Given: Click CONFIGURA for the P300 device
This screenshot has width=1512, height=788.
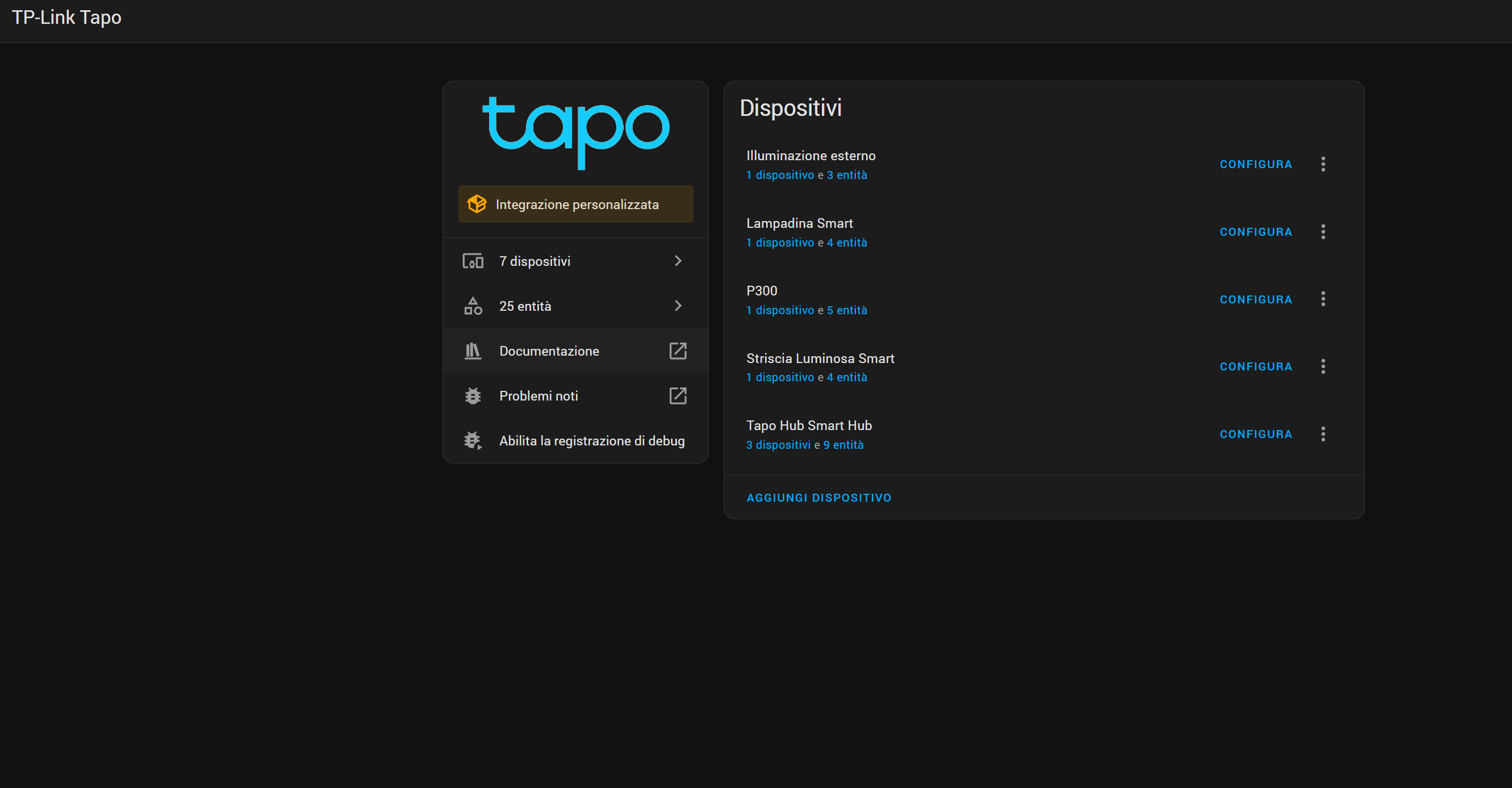Looking at the screenshot, I should point(1255,299).
